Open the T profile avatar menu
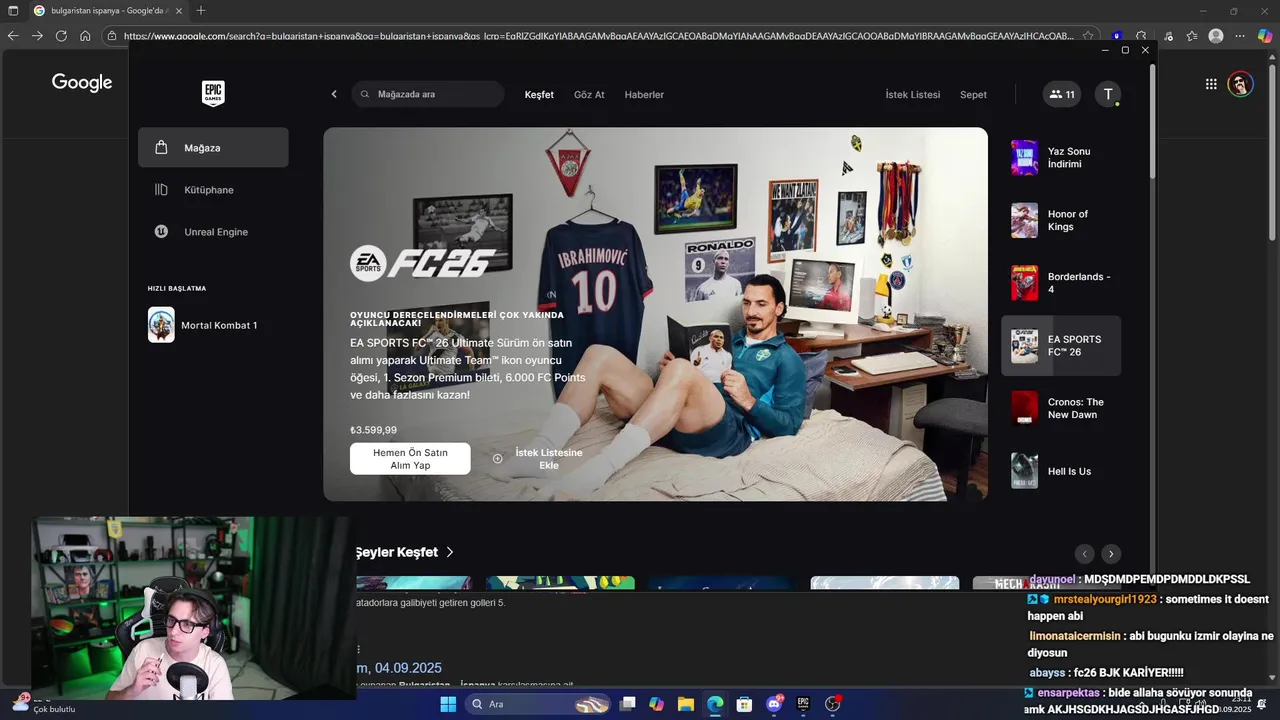Screen dimensions: 1280x720 1107,94
